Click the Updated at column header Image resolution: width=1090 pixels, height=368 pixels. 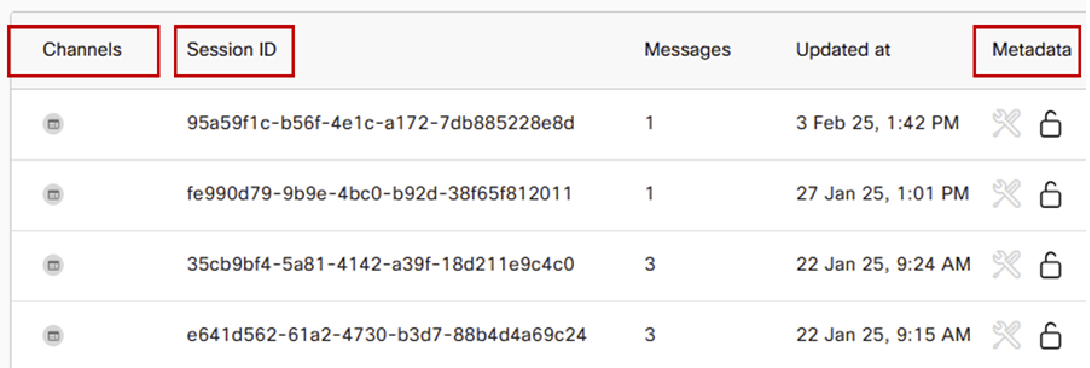coord(843,50)
